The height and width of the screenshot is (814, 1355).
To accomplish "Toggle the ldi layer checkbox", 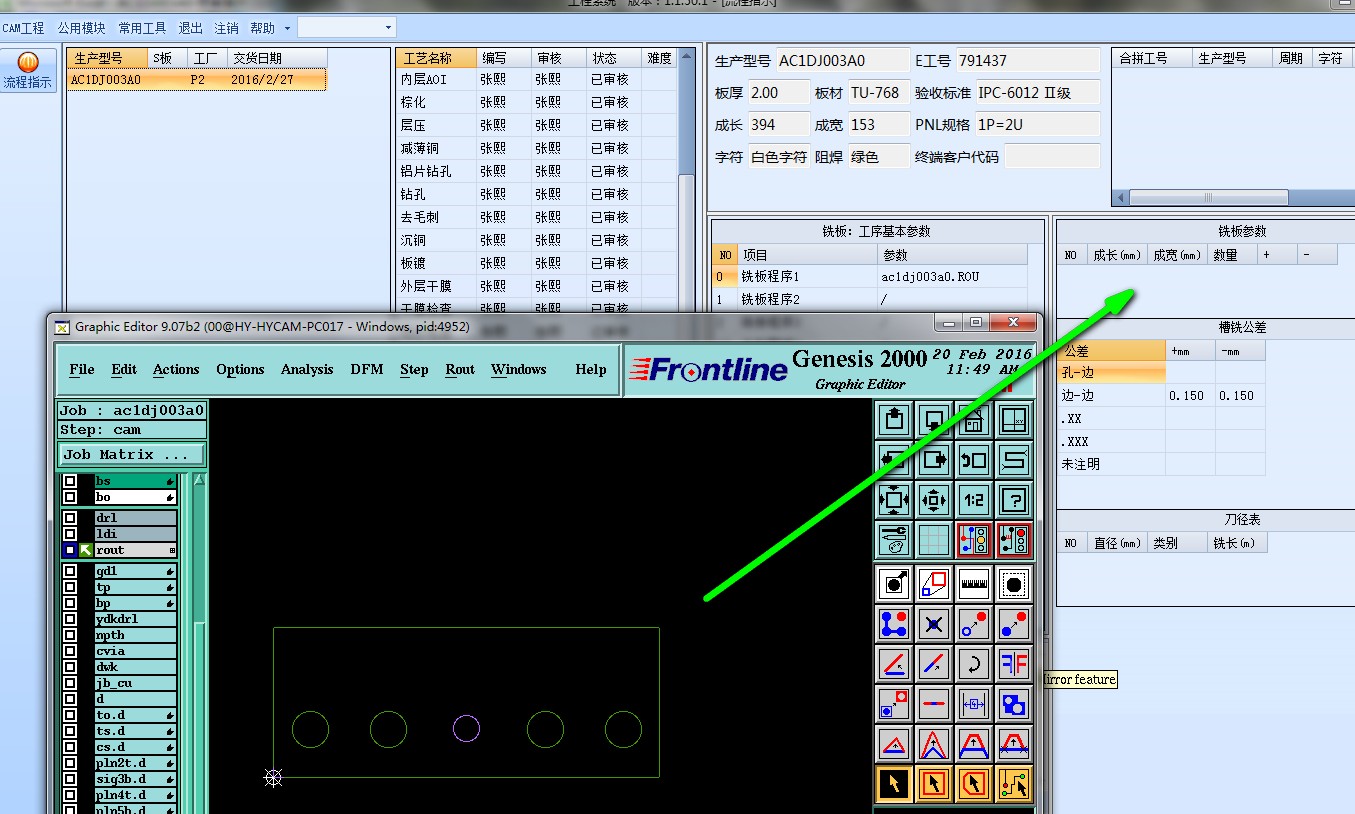I will [69, 534].
